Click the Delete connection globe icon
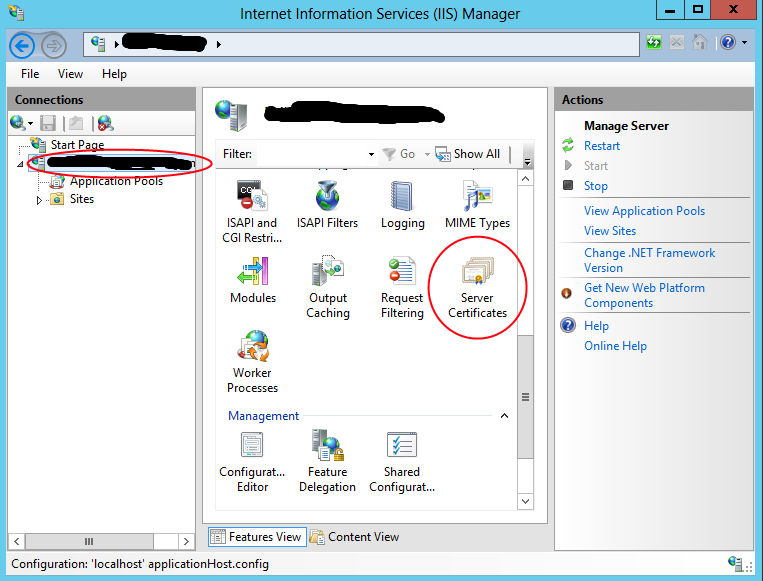 point(105,123)
